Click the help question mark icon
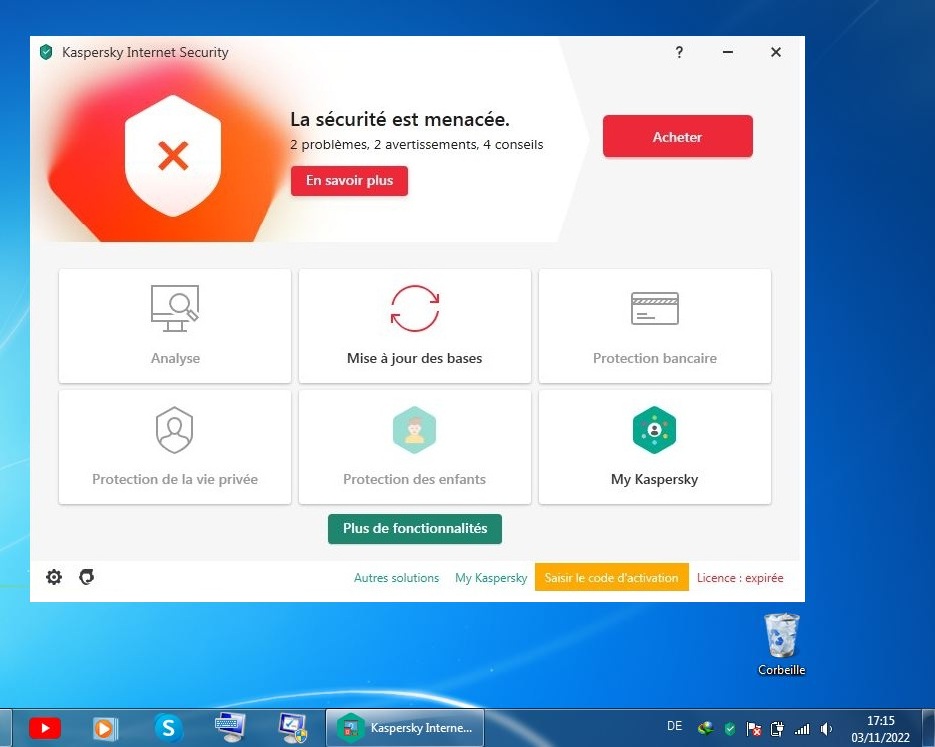The height and width of the screenshot is (747, 935). (x=679, y=52)
